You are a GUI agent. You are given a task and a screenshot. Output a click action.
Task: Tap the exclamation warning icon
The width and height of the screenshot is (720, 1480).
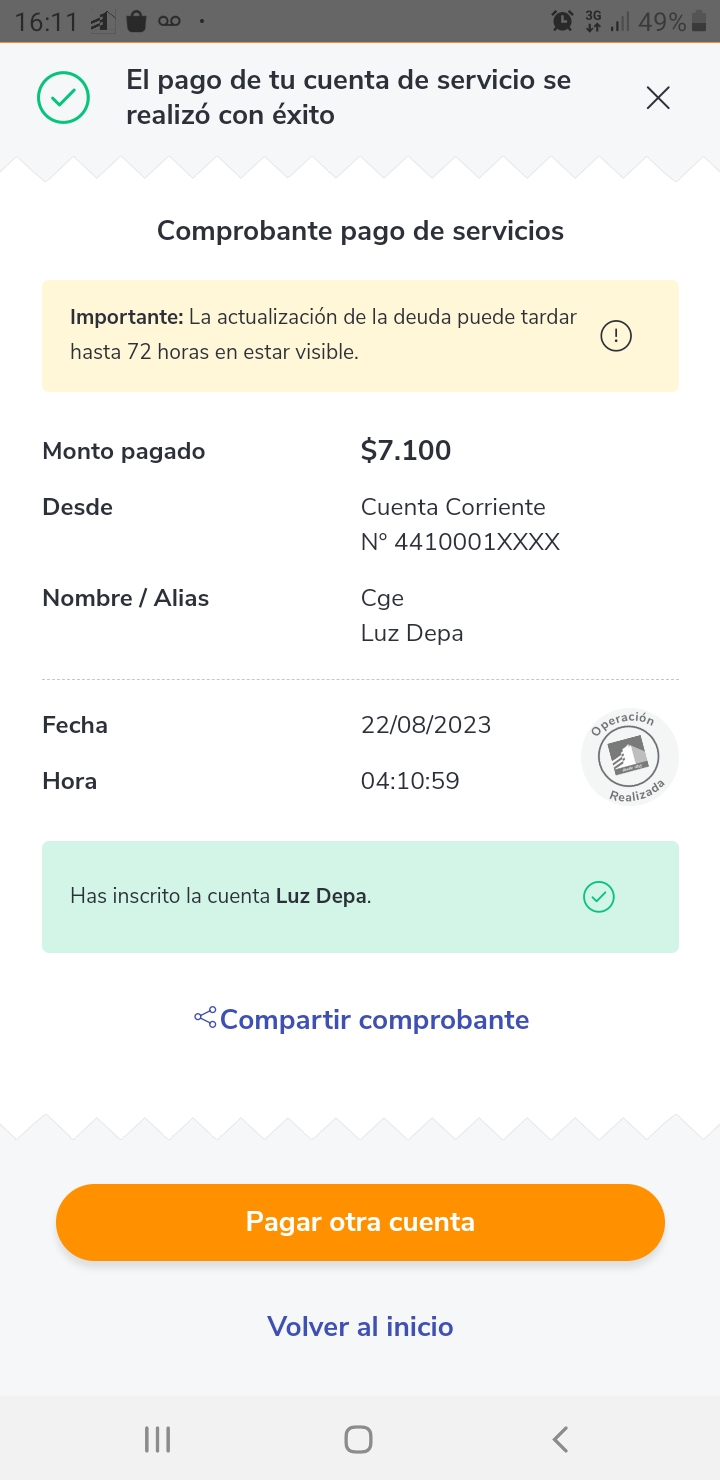point(616,337)
